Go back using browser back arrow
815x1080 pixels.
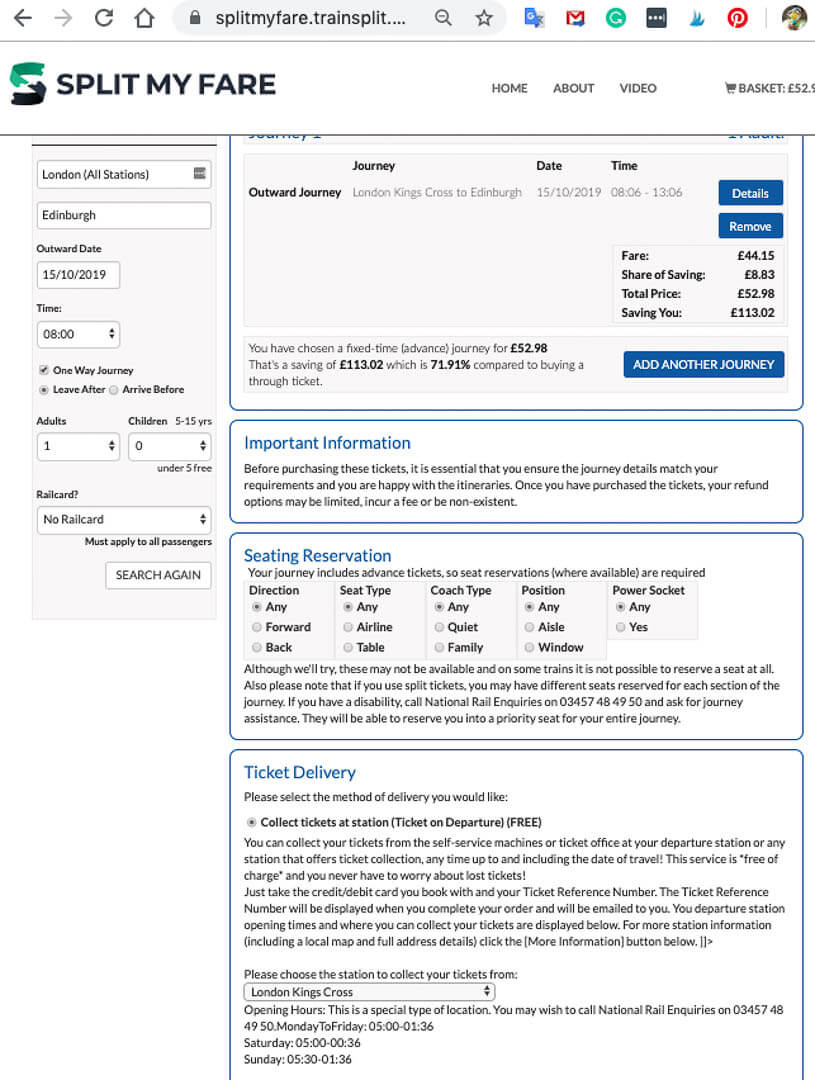coord(23,18)
